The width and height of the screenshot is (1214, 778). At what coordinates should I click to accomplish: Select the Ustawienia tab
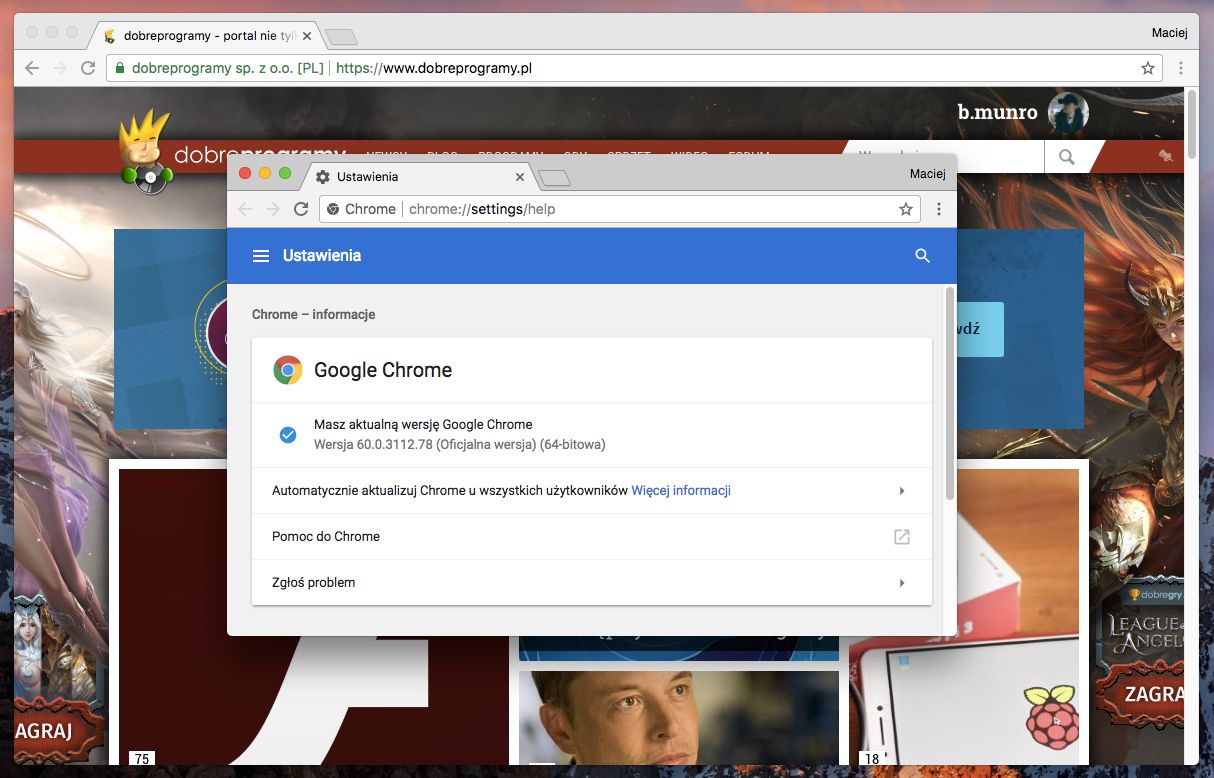[x=419, y=177]
